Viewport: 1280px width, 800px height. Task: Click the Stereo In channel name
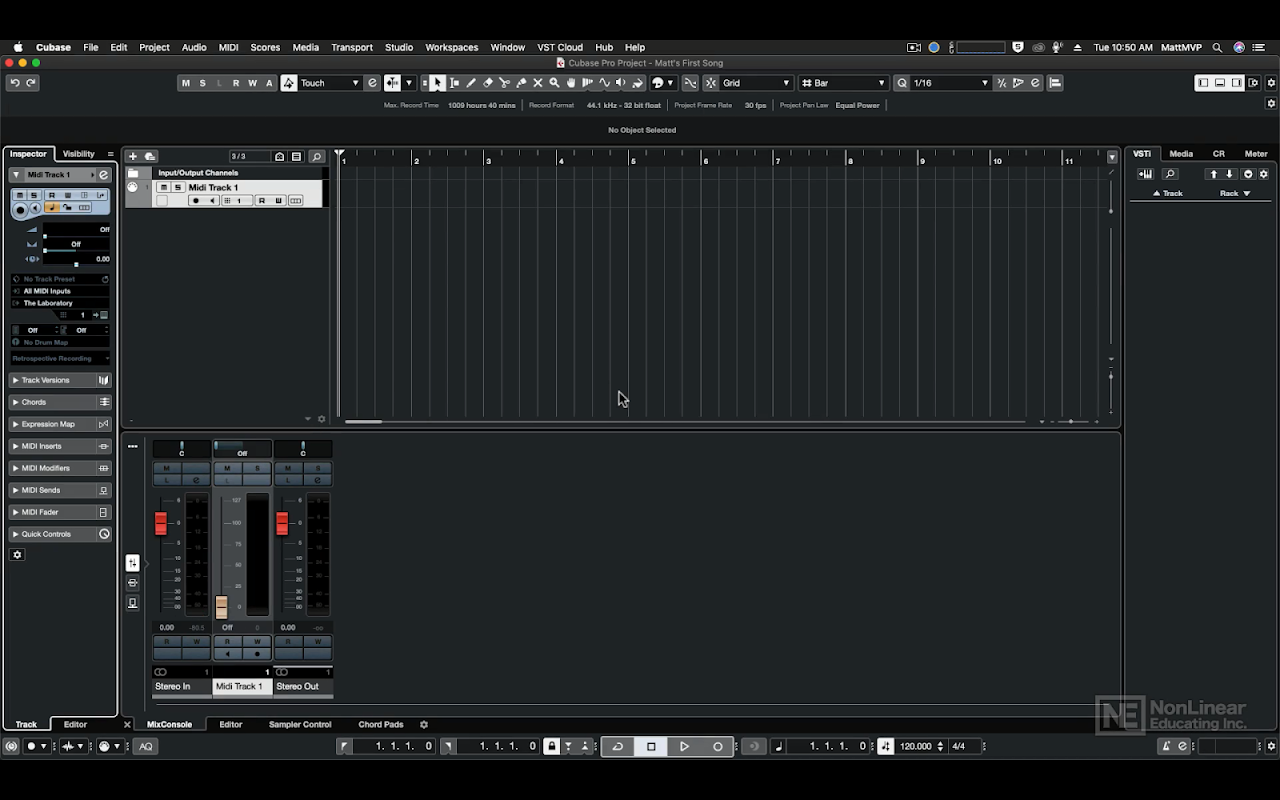(x=181, y=687)
